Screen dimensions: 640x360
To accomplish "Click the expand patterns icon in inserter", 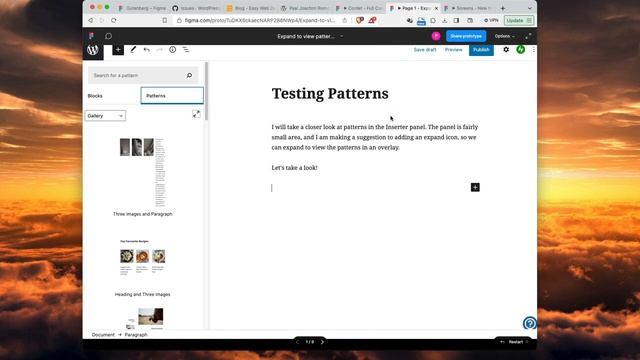I will pyautogui.click(x=196, y=114).
